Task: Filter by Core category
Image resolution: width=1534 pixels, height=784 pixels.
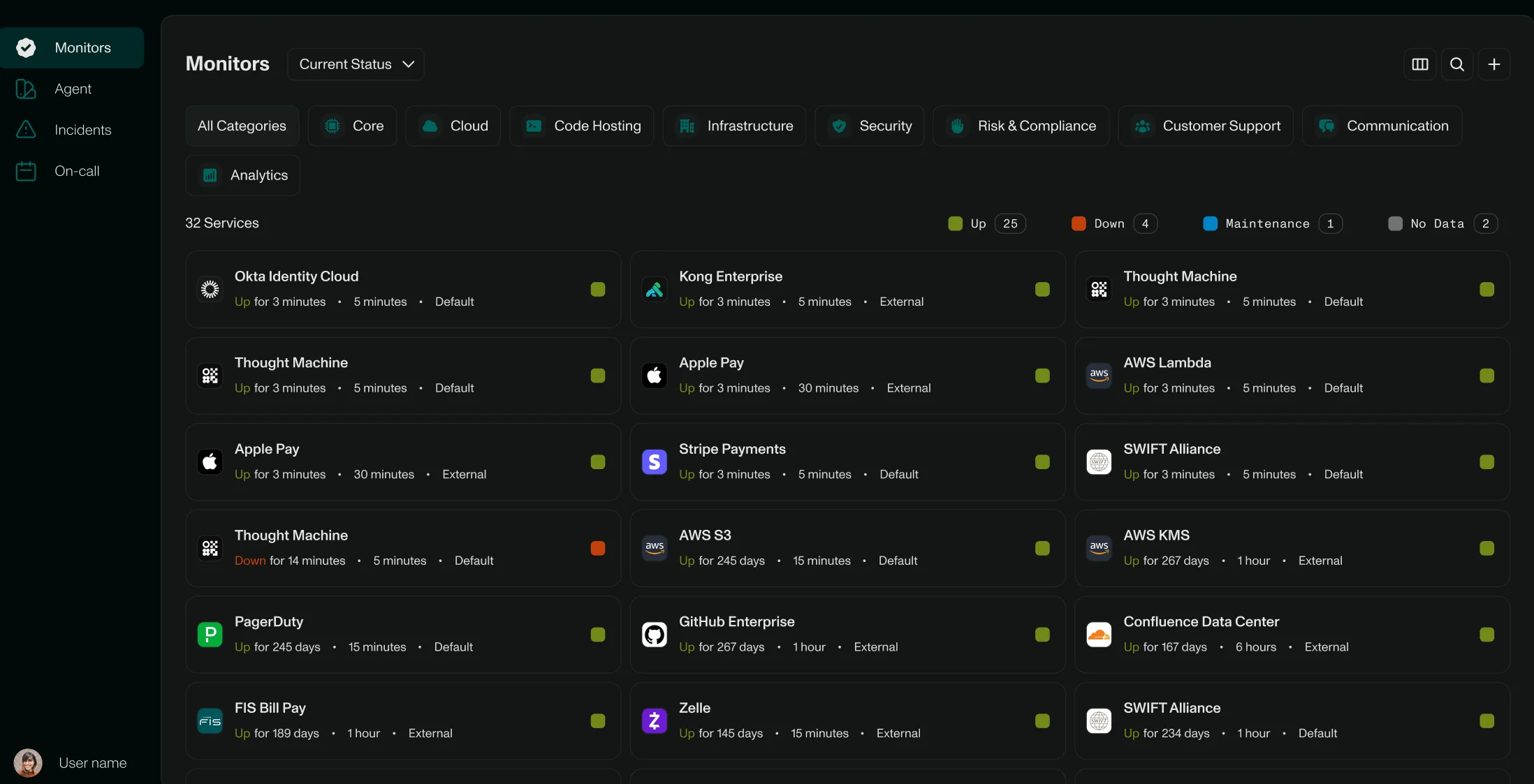Action: click(352, 126)
